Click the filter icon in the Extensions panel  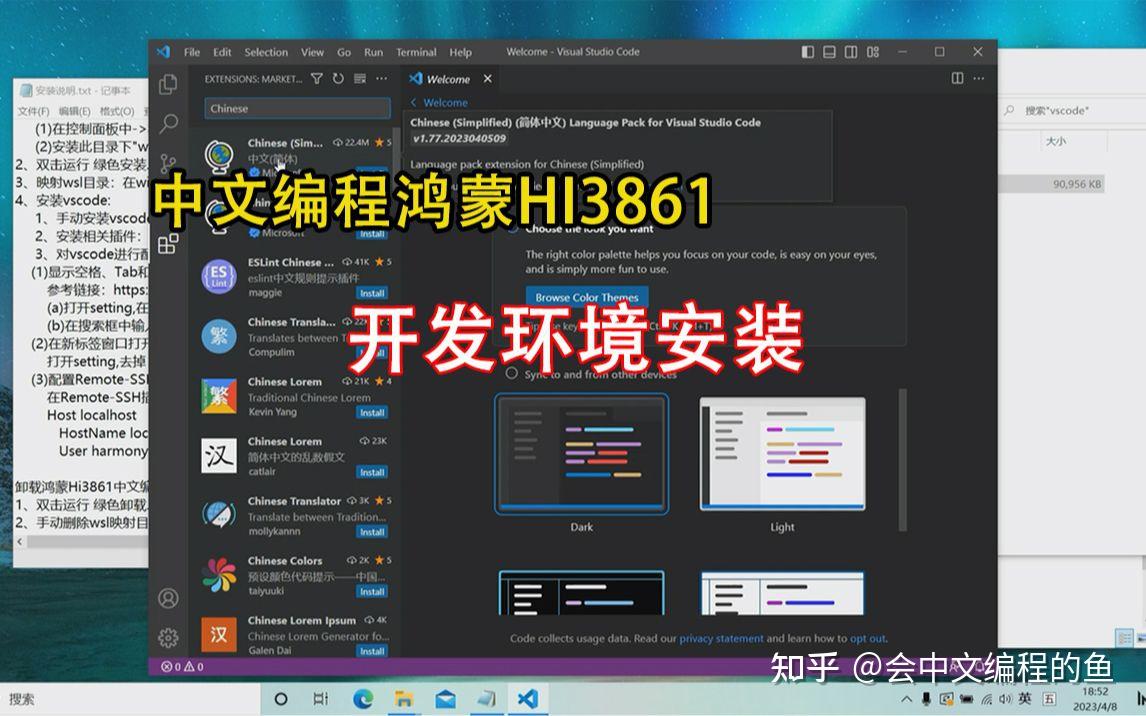pos(317,78)
